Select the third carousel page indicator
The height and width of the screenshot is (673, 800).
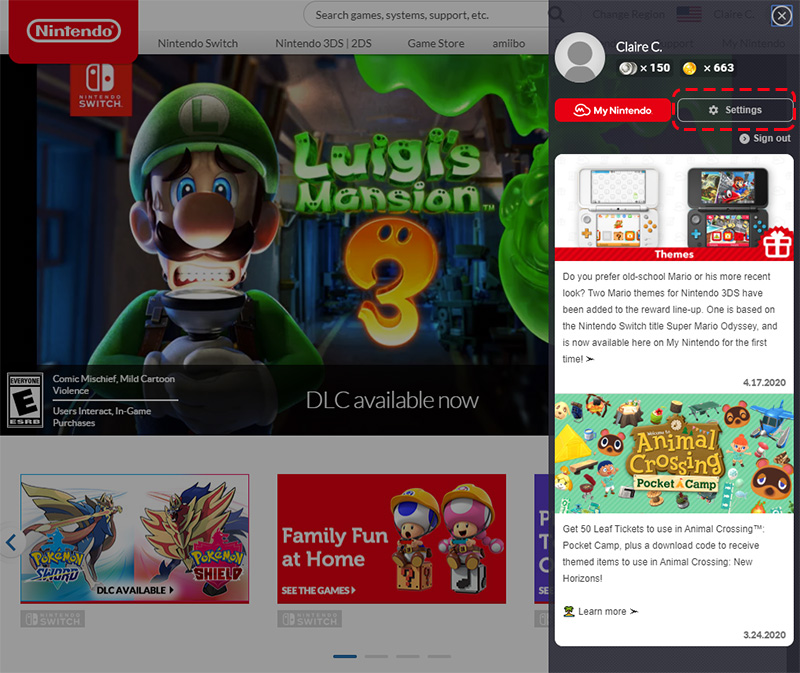(408, 656)
